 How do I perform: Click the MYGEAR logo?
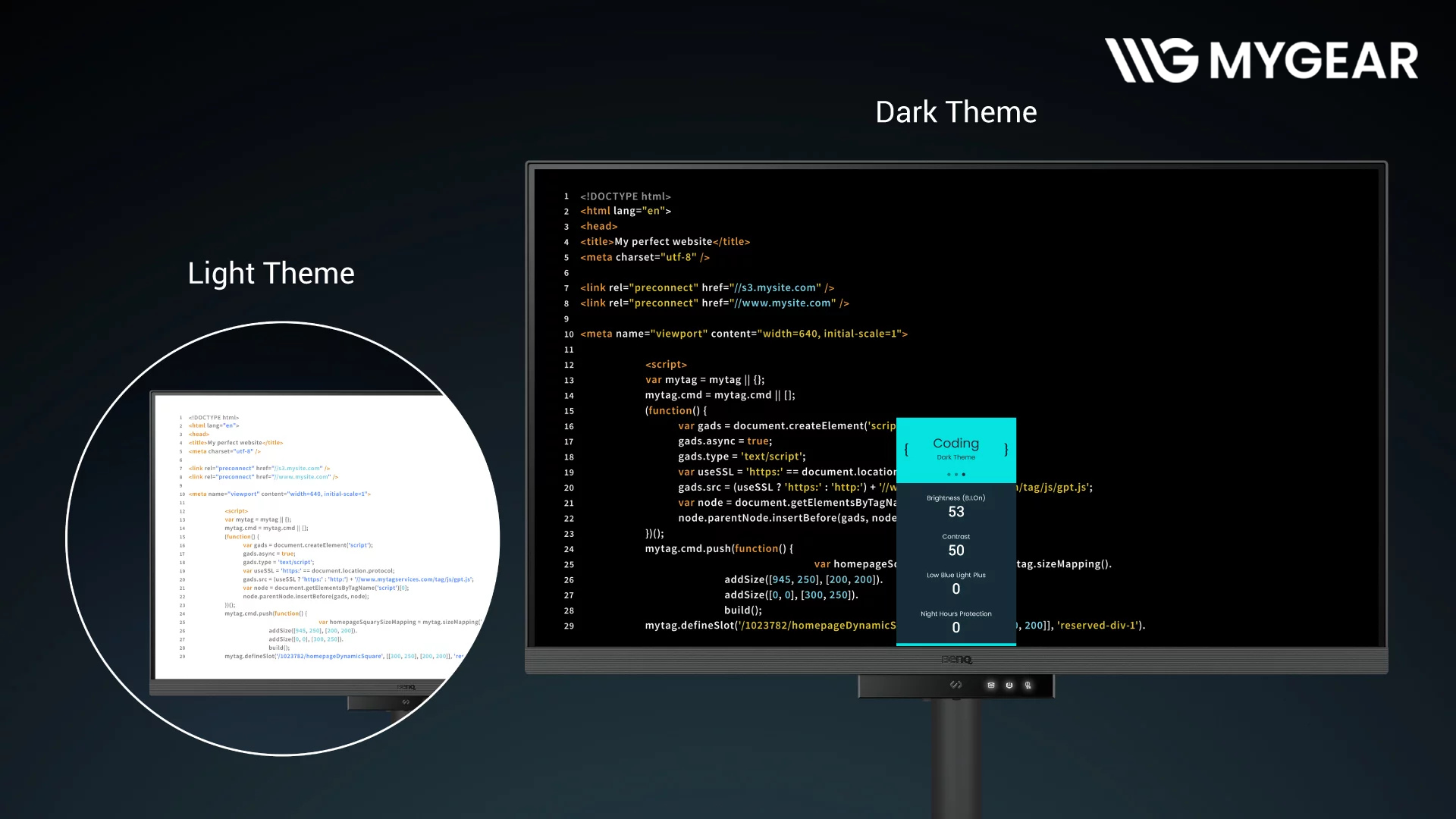coord(1261,60)
